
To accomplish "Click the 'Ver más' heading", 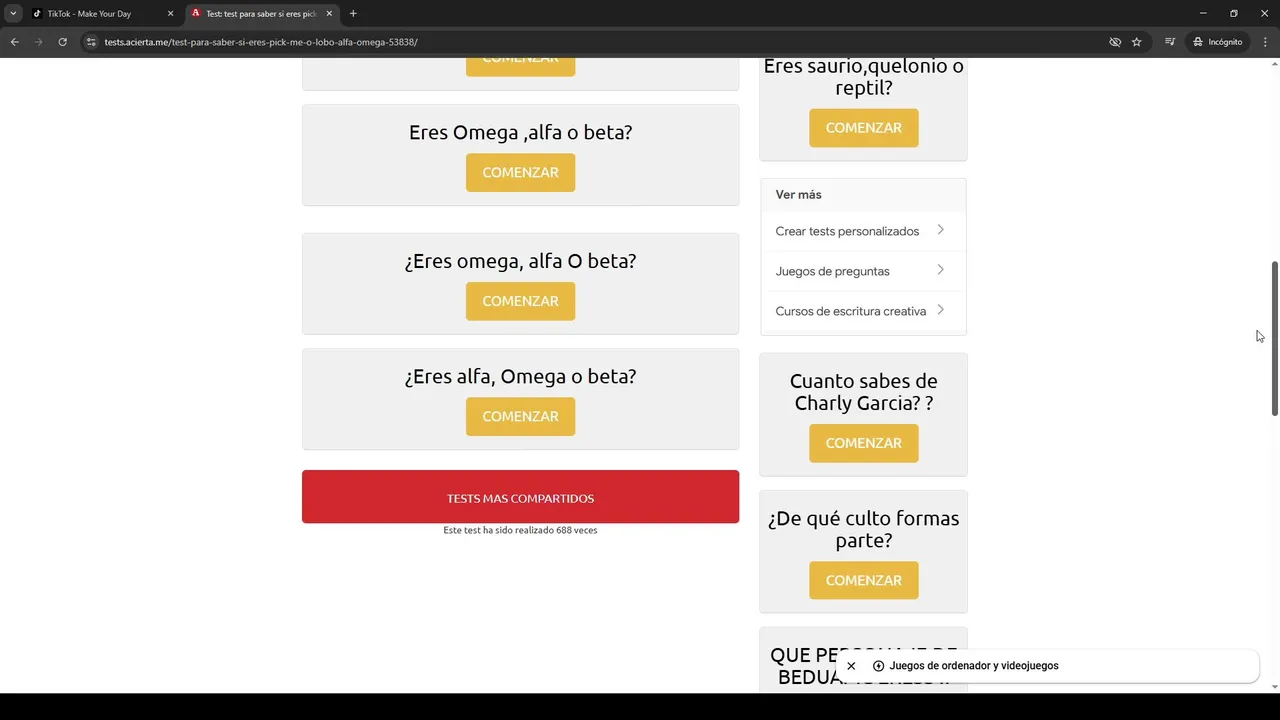I will (x=798, y=195).
